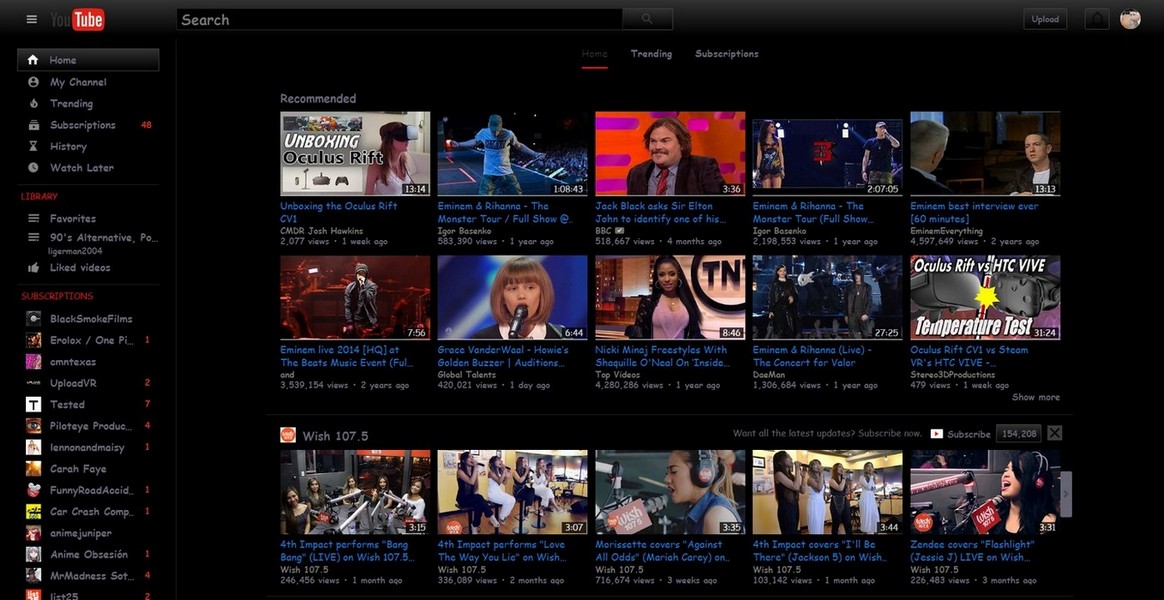Click the Subscriptions icon in sidebar
Image resolution: width=1164 pixels, height=600 pixels.
coord(33,125)
